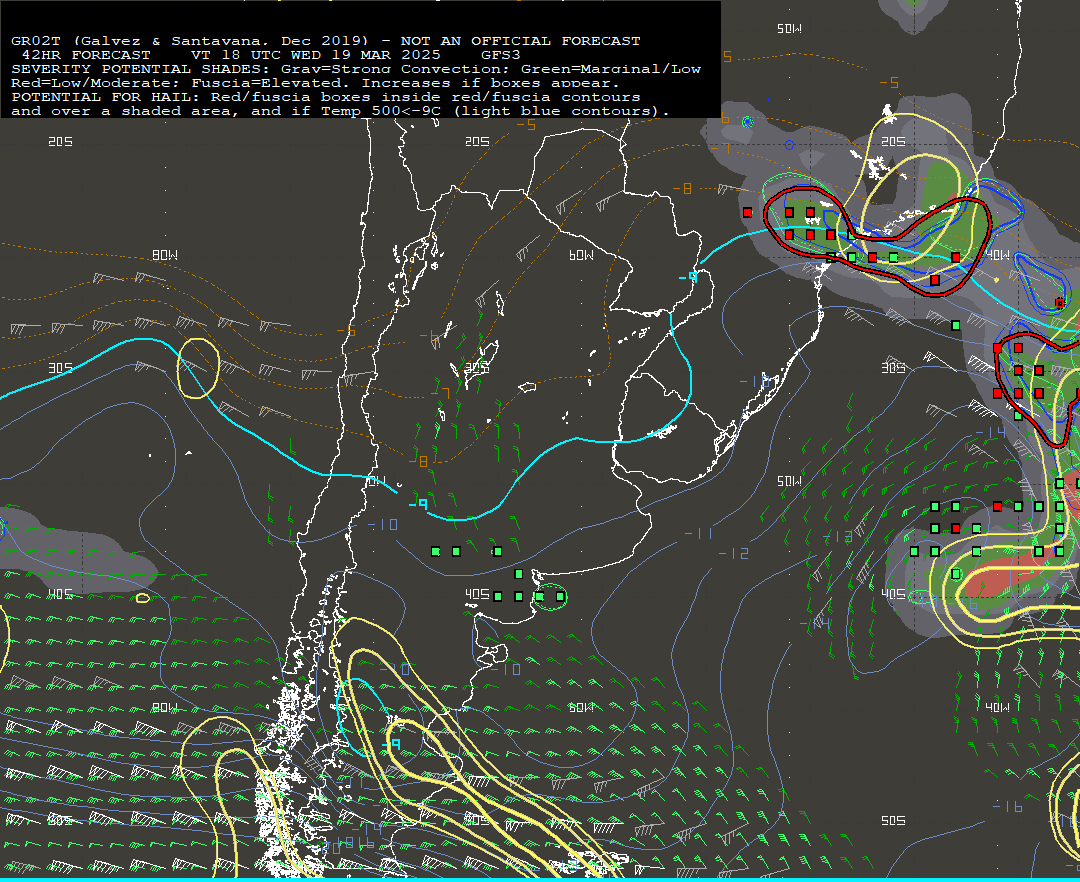
Task: Click the "GFS3" model label
Action: click(x=501, y=55)
